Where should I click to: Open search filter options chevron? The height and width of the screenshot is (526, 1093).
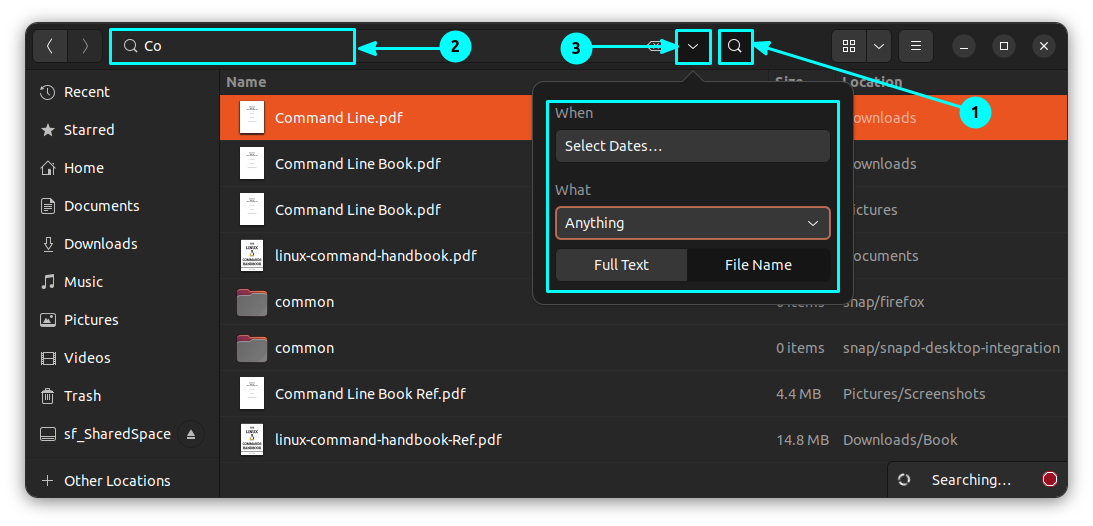tap(693, 46)
